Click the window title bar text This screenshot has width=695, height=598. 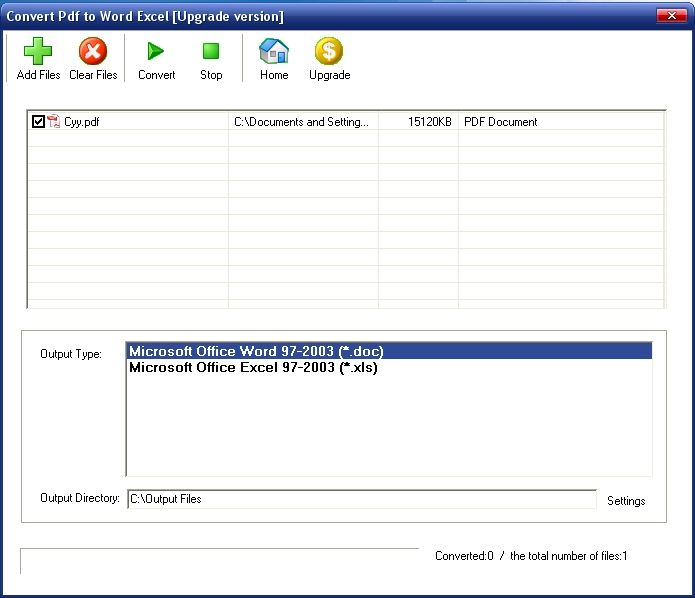click(145, 16)
